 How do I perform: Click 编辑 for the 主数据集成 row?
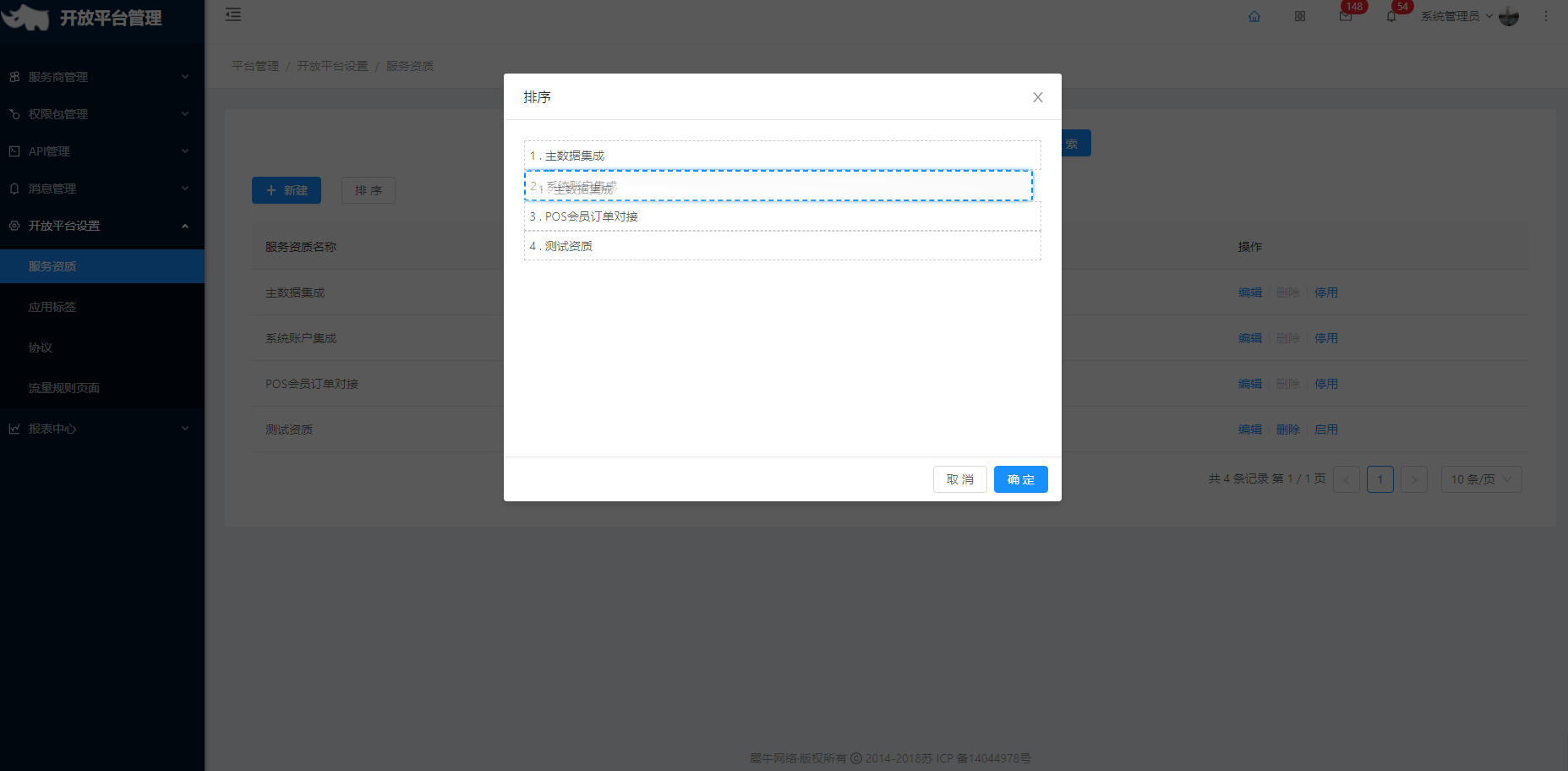pyautogui.click(x=1250, y=293)
